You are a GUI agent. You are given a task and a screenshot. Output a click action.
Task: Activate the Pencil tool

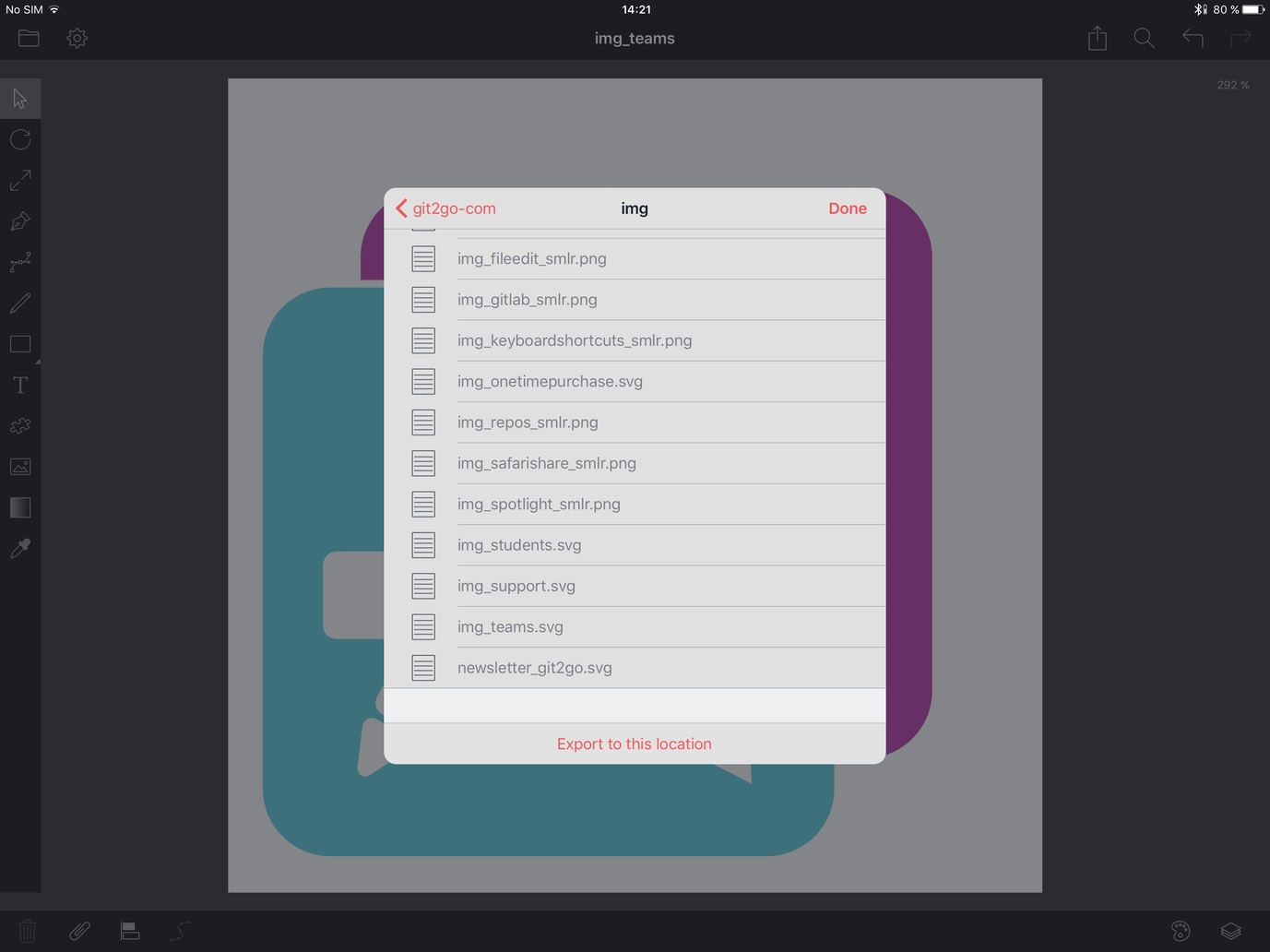pyautogui.click(x=20, y=303)
